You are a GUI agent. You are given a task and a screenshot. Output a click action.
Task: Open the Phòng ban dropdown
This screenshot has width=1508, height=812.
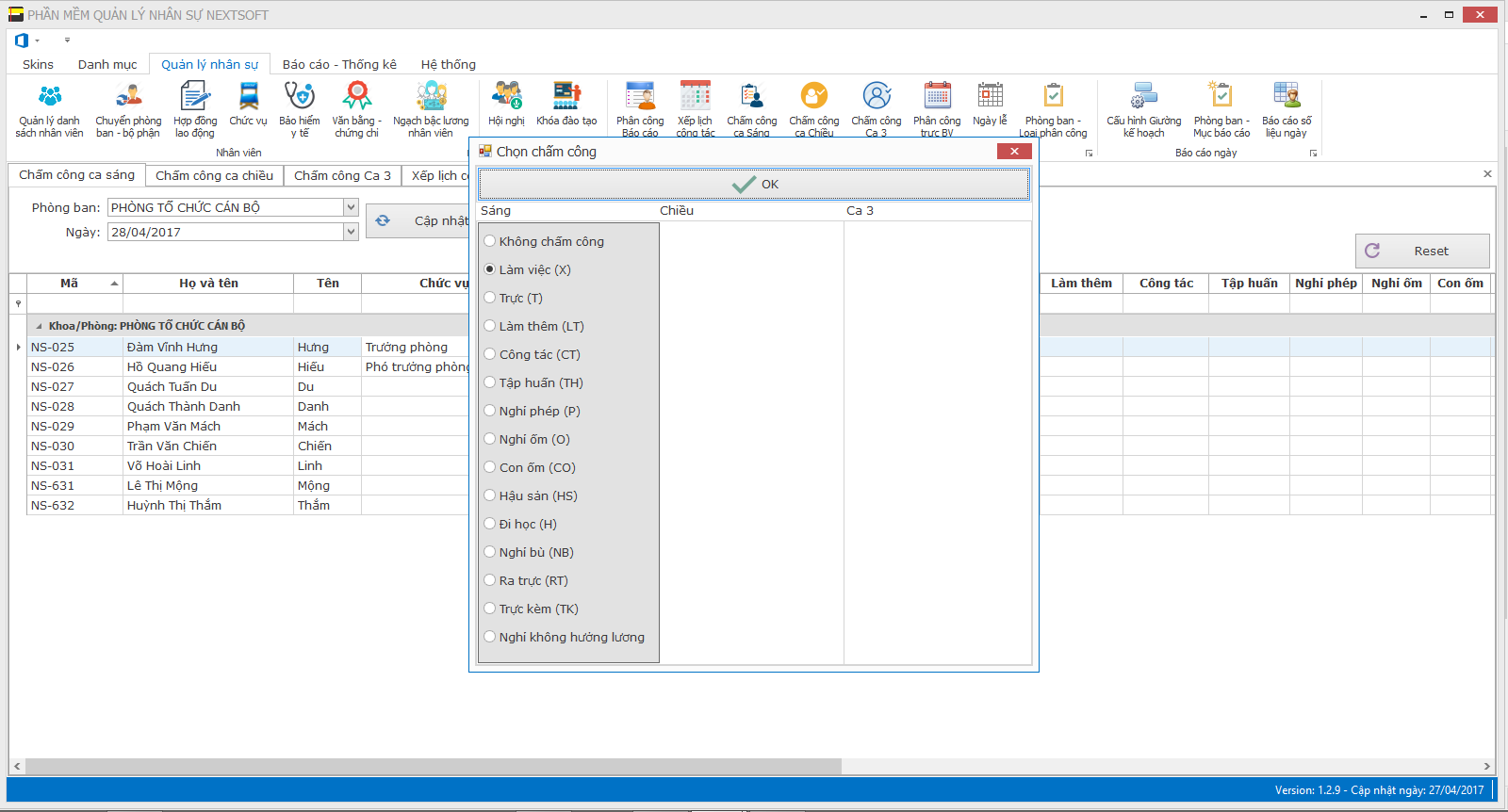pyautogui.click(x=351, y=207)
